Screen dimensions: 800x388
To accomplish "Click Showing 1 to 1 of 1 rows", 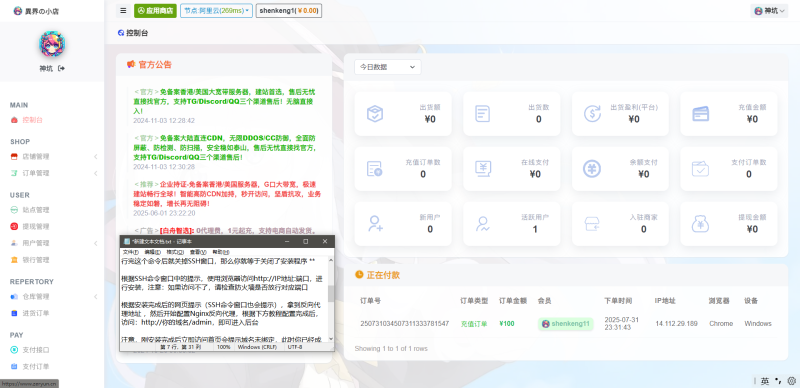I will pos(391,349).
